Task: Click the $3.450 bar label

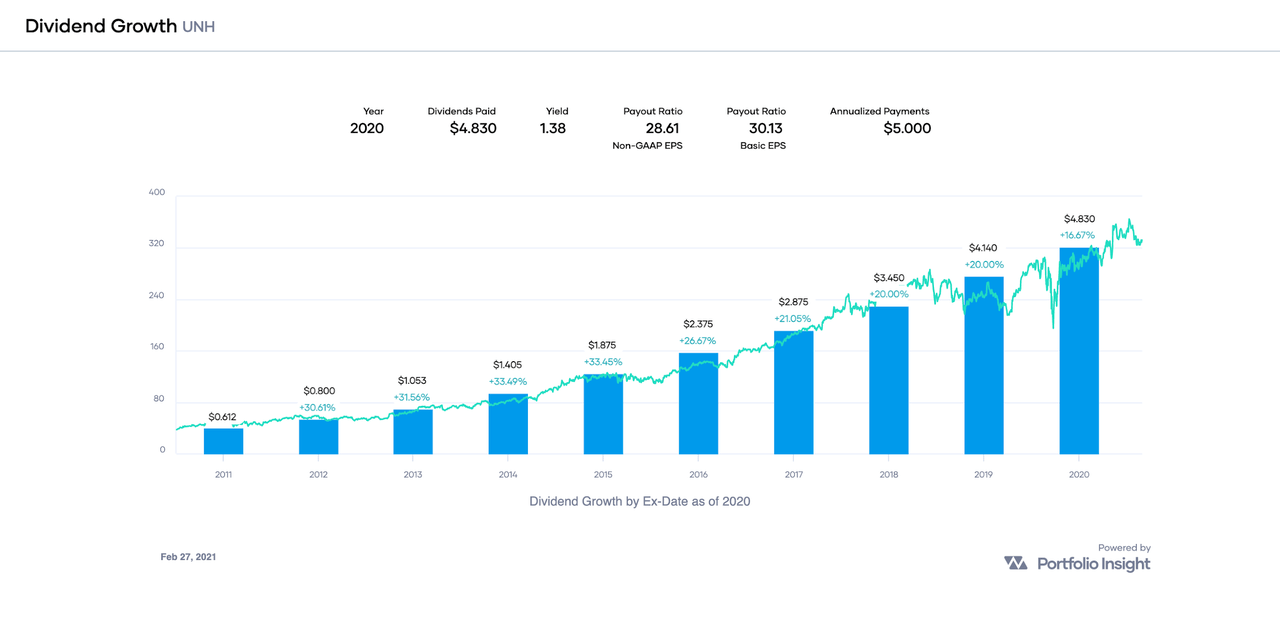Action: [x=888, y=277]
